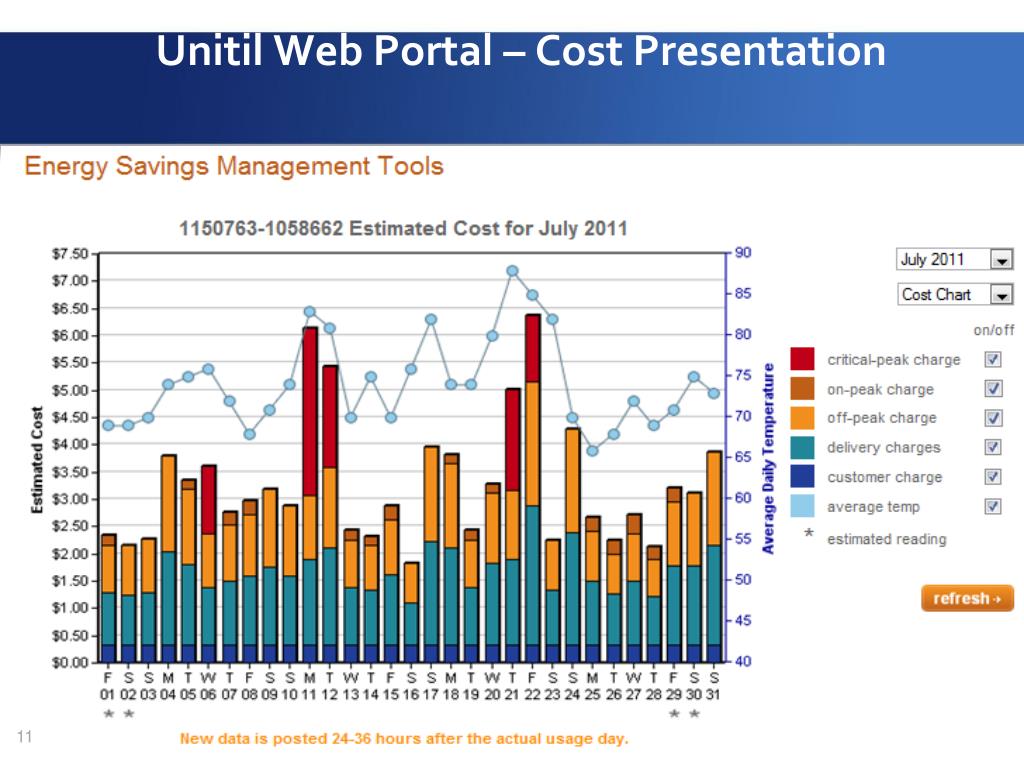Viewport: 1024px width, 768px height.
Task: Click the July 22 cost bar
Action: [x=532, y=488]
